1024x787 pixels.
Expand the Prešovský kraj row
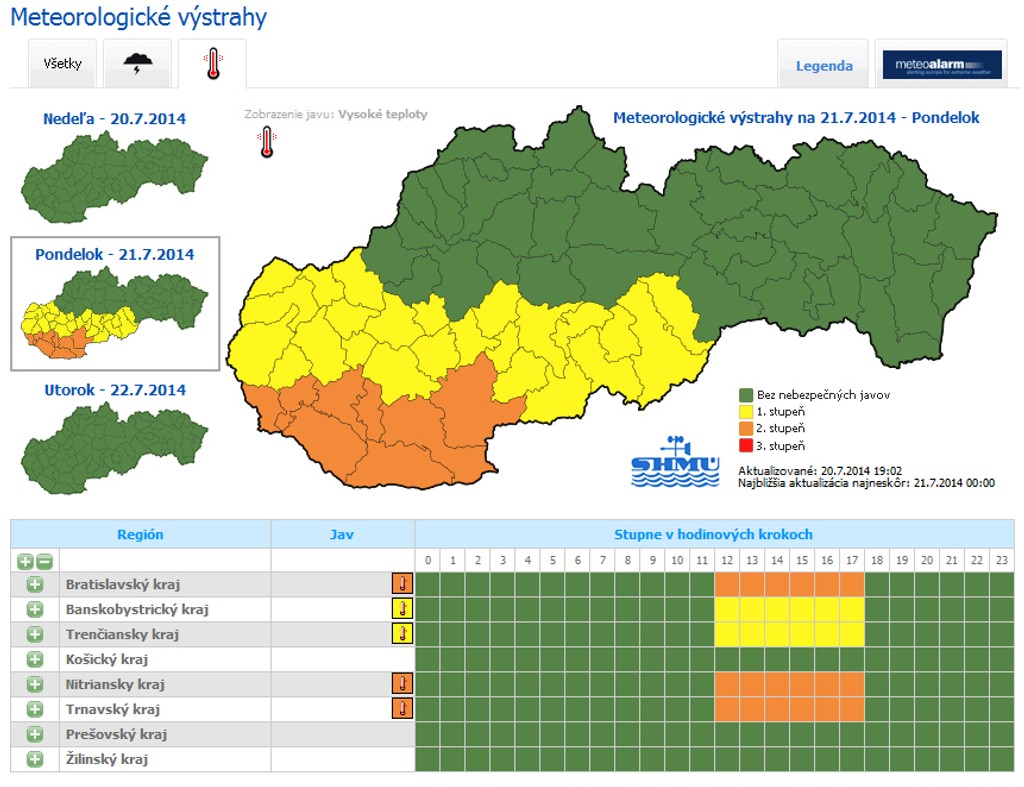[35, 734]
